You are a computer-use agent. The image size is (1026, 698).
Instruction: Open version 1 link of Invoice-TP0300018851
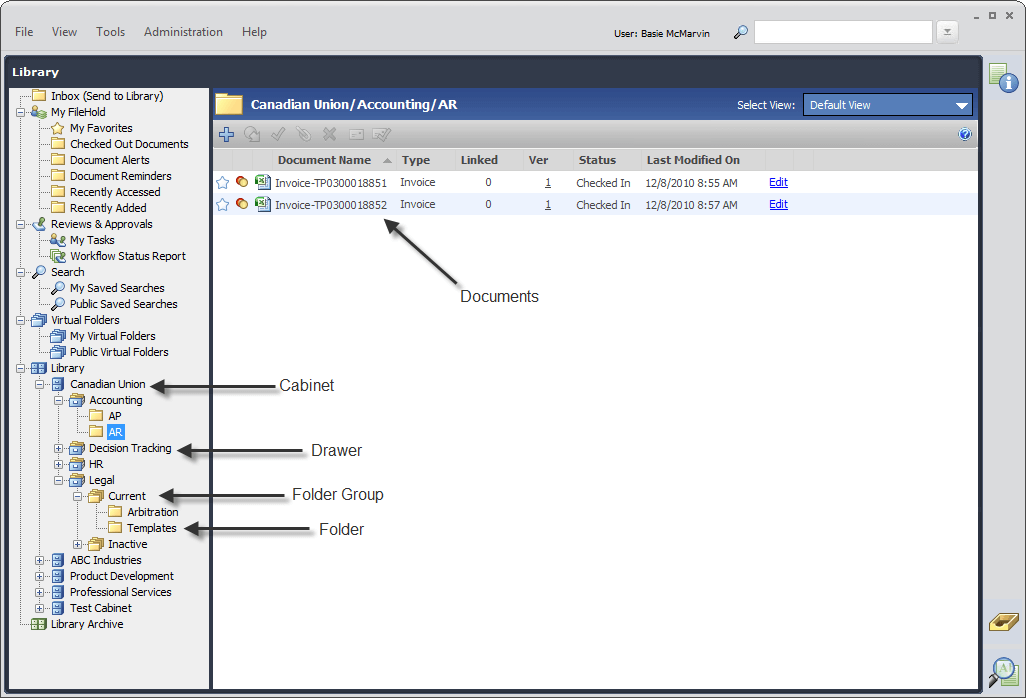click(548, 183)
